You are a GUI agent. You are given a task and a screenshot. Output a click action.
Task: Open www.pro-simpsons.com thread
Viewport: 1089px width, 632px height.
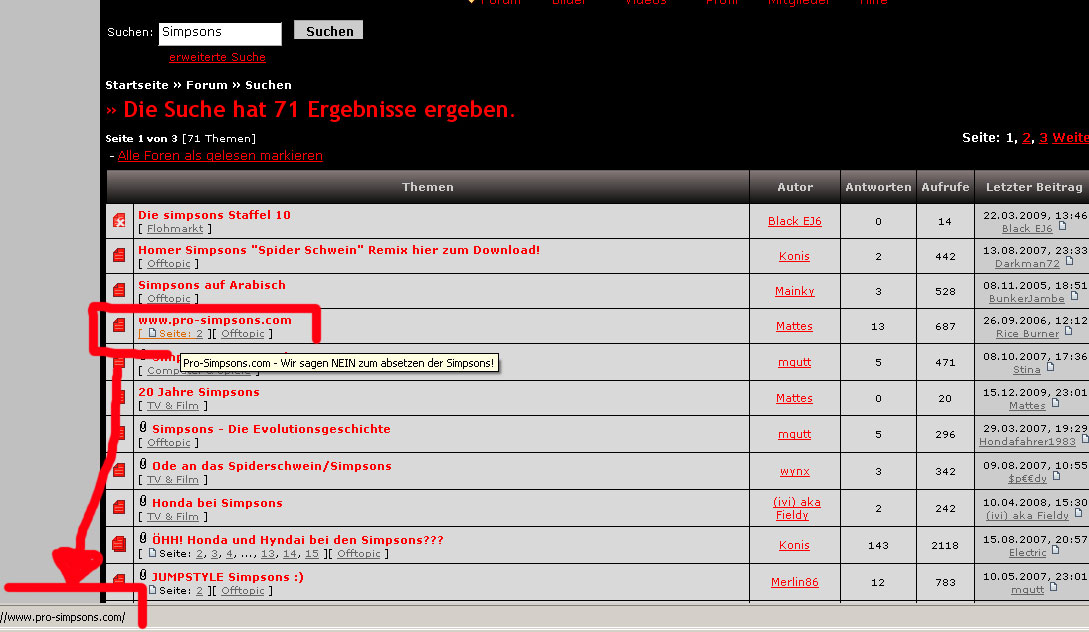pyautogui.click(x=215, y=320)
